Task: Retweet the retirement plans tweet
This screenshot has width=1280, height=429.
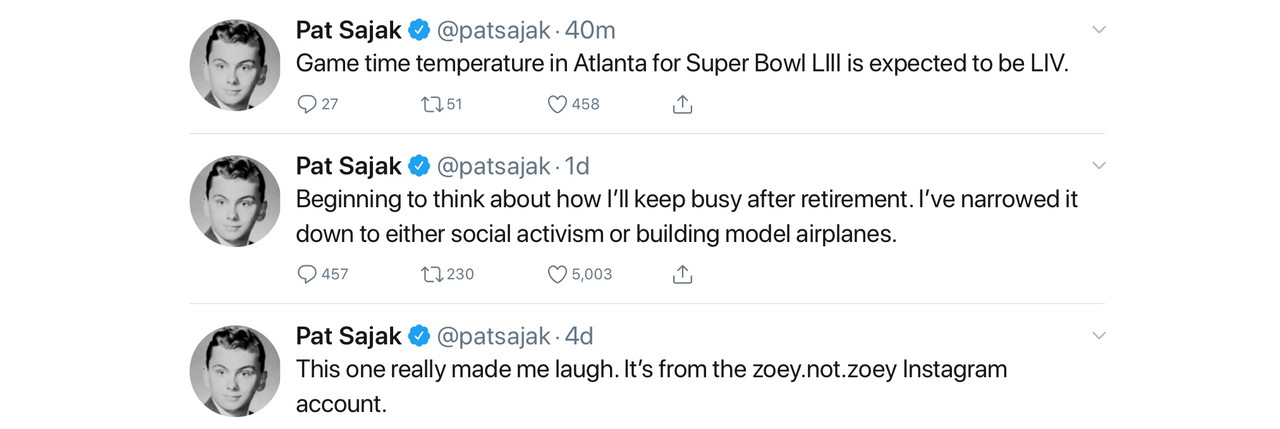Action: 432,274
